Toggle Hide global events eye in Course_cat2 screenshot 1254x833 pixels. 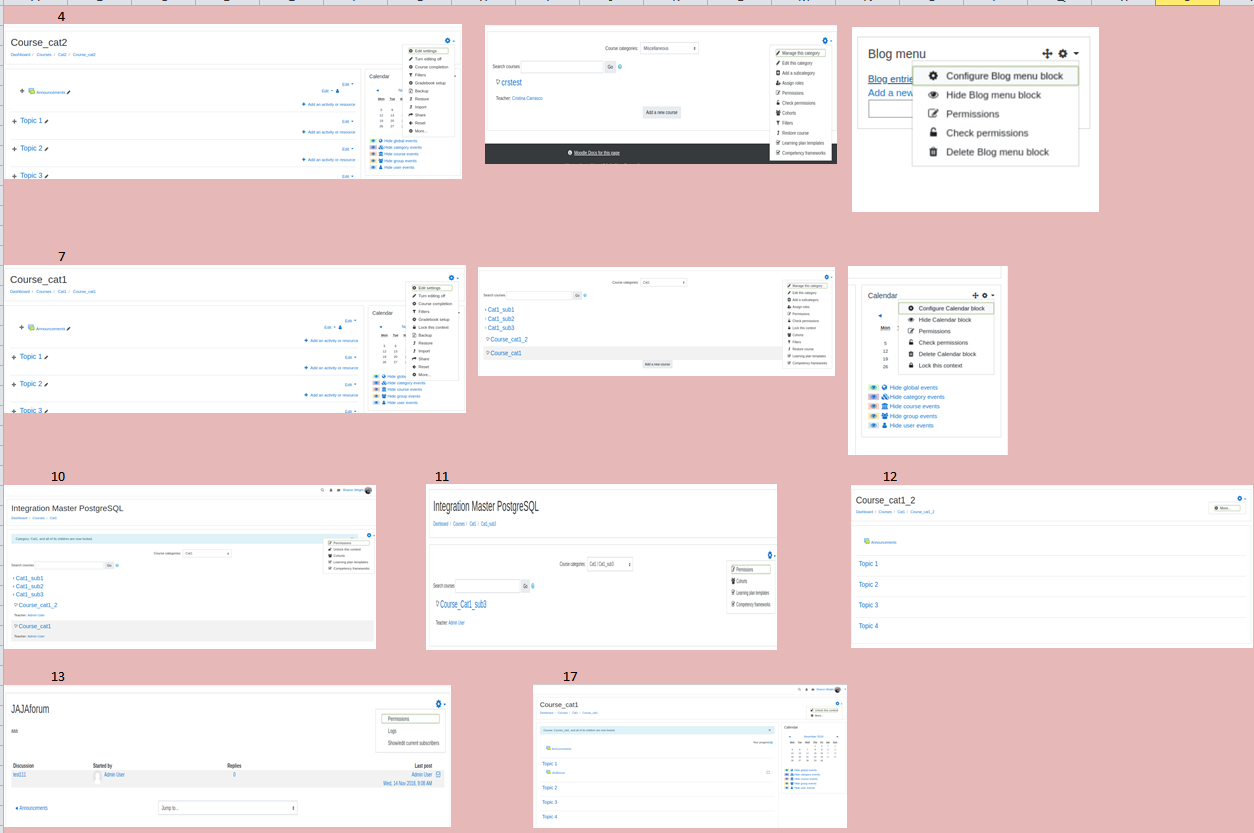(x=373, y=141)
